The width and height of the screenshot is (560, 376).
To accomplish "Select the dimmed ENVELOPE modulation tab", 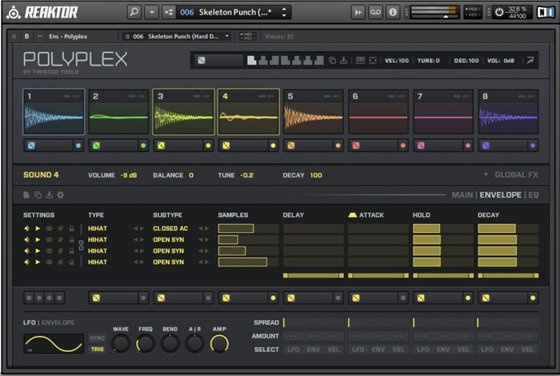I will point(58,322).
